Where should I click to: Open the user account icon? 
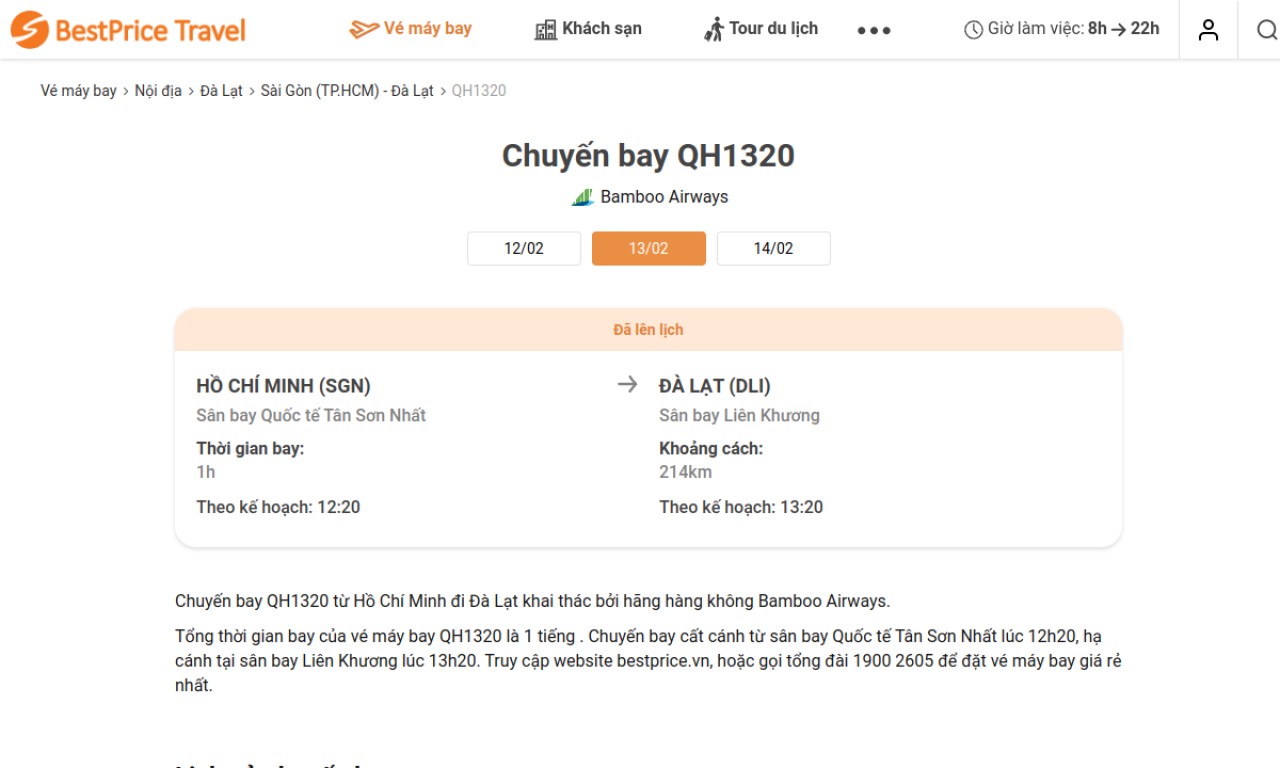(1209, 30)
